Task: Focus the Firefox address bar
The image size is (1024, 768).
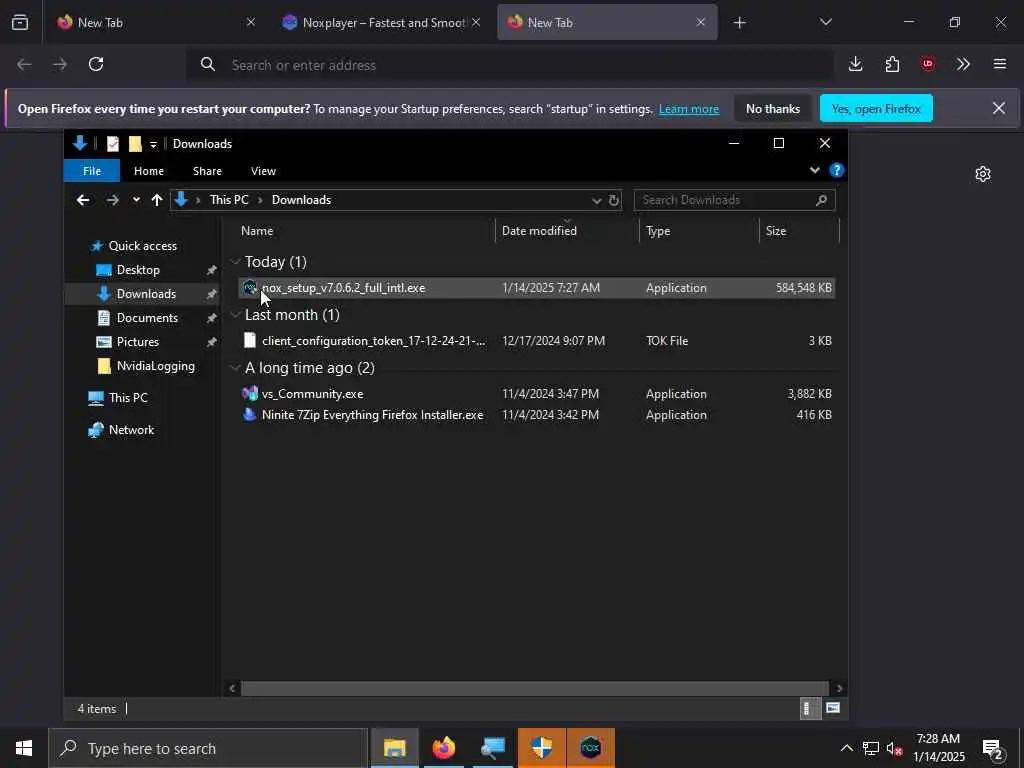Action: [x=509, y=65]
